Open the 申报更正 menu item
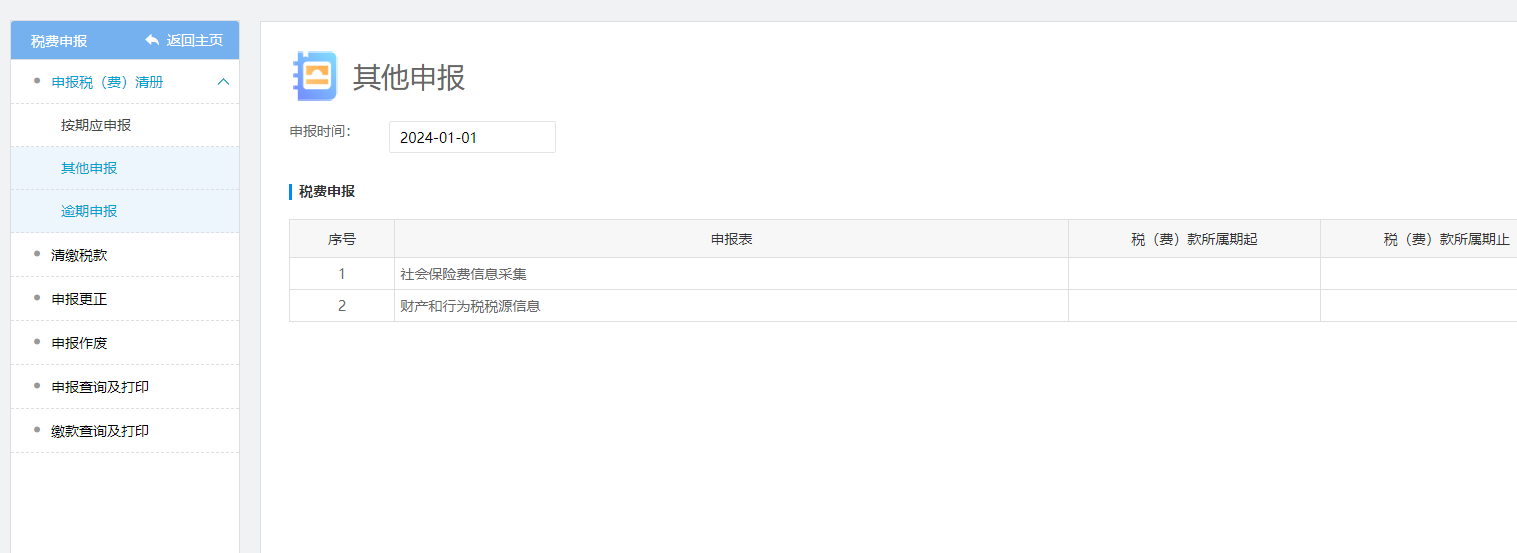This screenshot has height=553, width=1517. point(79,299)
